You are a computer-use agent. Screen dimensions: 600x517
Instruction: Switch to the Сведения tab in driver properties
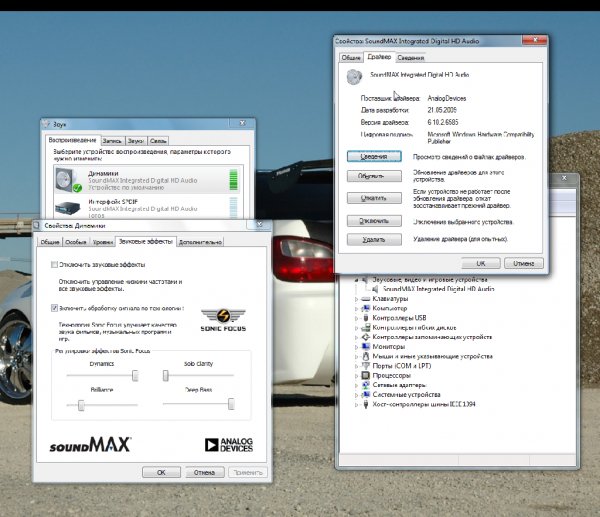(x=411, y=58)
